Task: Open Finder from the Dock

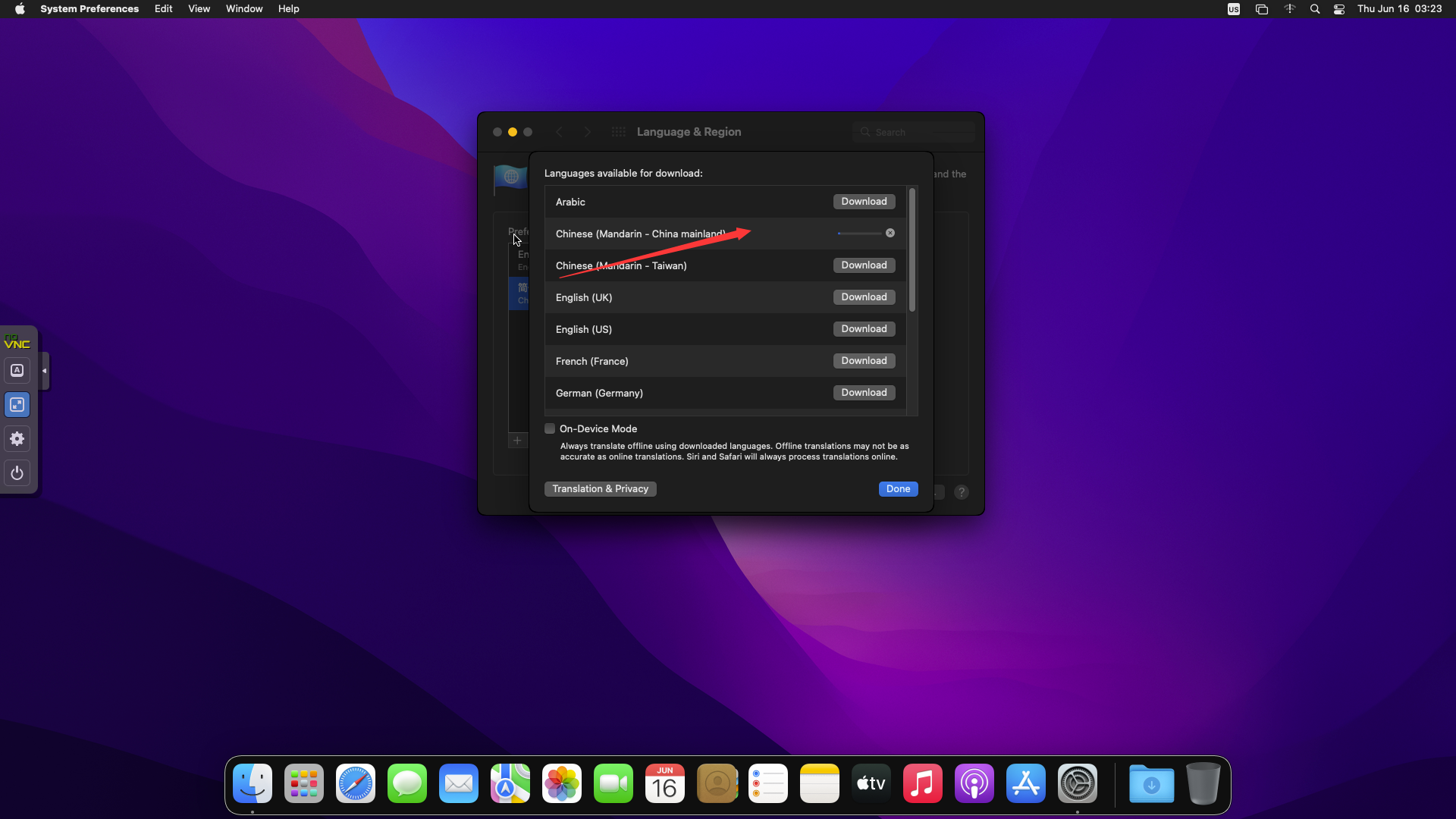Action: (x=253, y=783)
